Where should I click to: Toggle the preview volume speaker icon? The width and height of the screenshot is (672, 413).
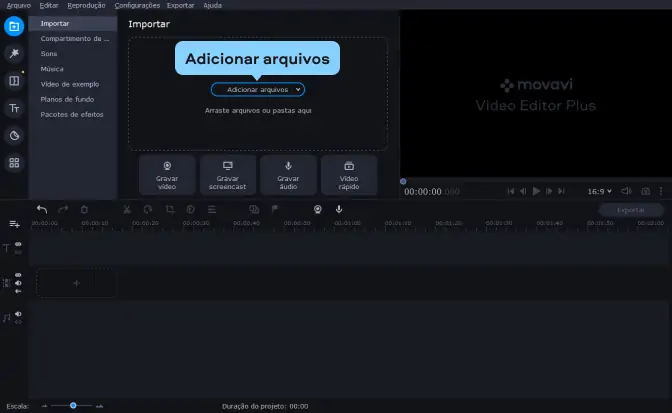[626, 191]
